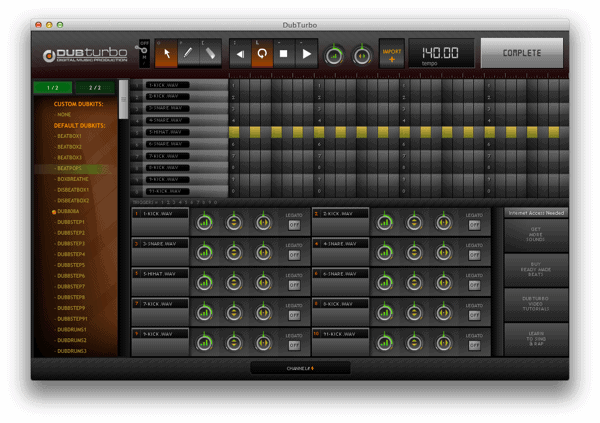Select the pencil draw tool
This screenshot has height=423, width=600.
pyautogui.click(x=189, y=53)
